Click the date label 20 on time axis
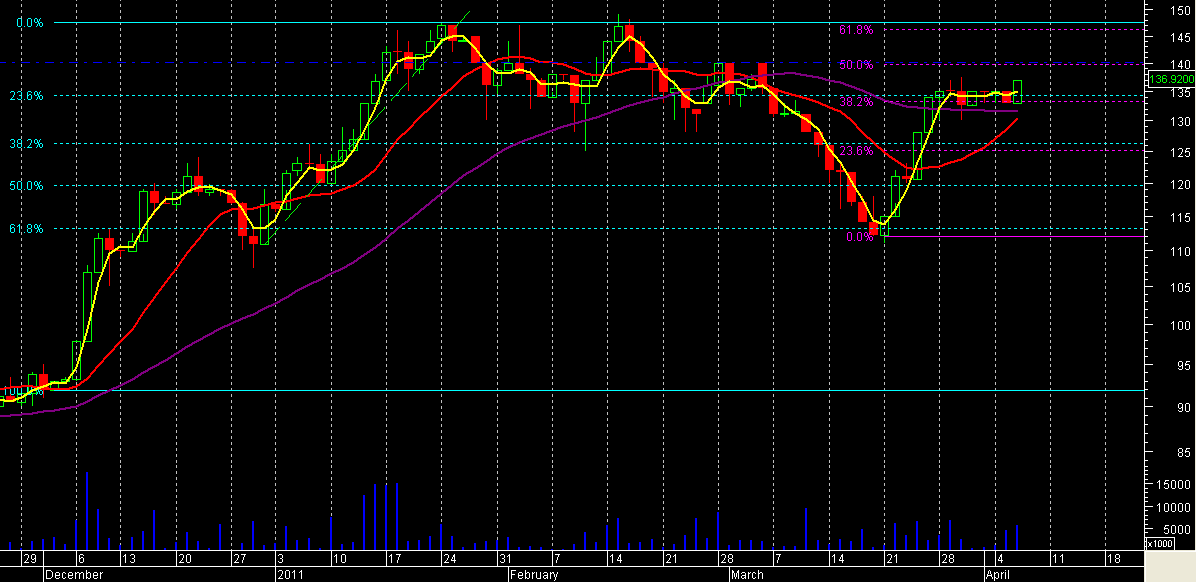Screen dimensions: 1196x582 pyautogui.click(x=185, y=558)
